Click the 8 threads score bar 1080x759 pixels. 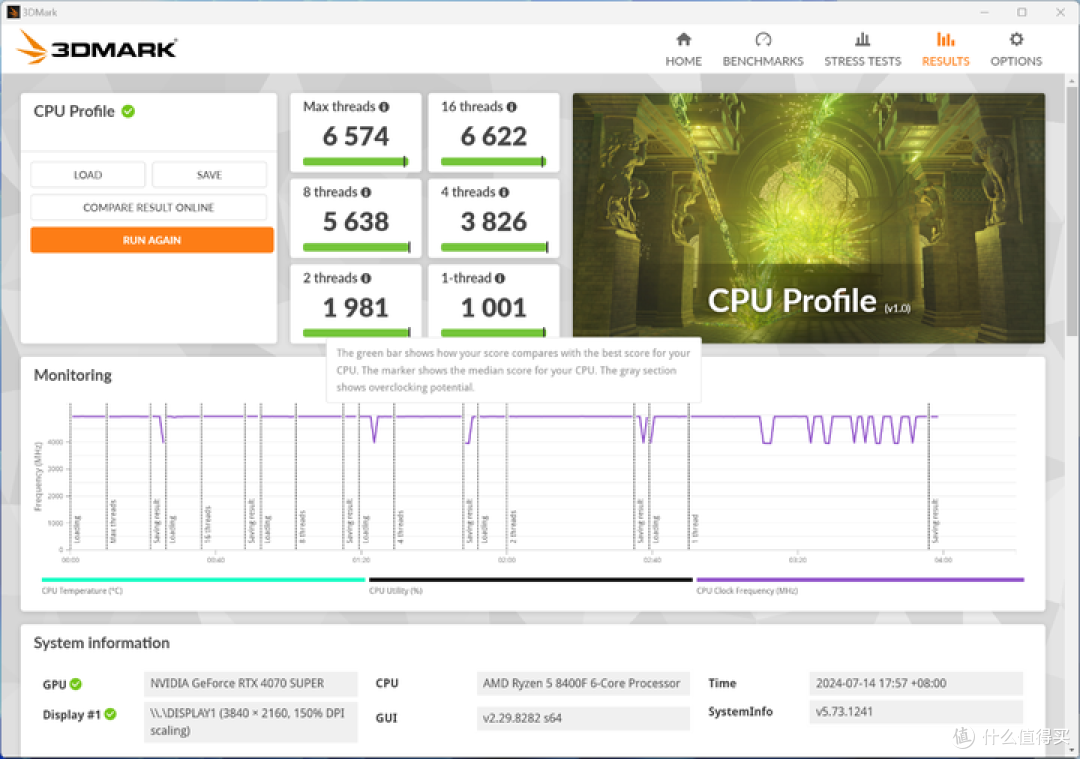[x=357, y=247]
